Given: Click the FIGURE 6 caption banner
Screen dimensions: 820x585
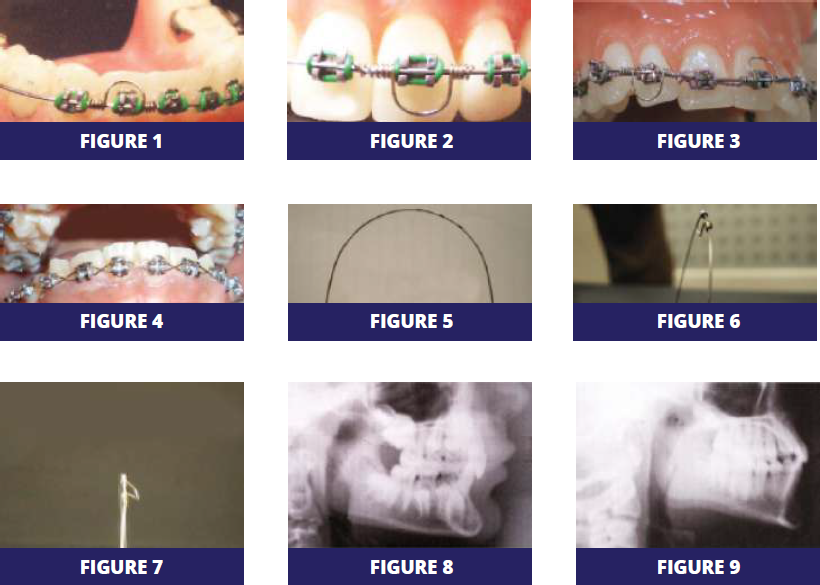Looking at the screenshot, I should (694, 322).
